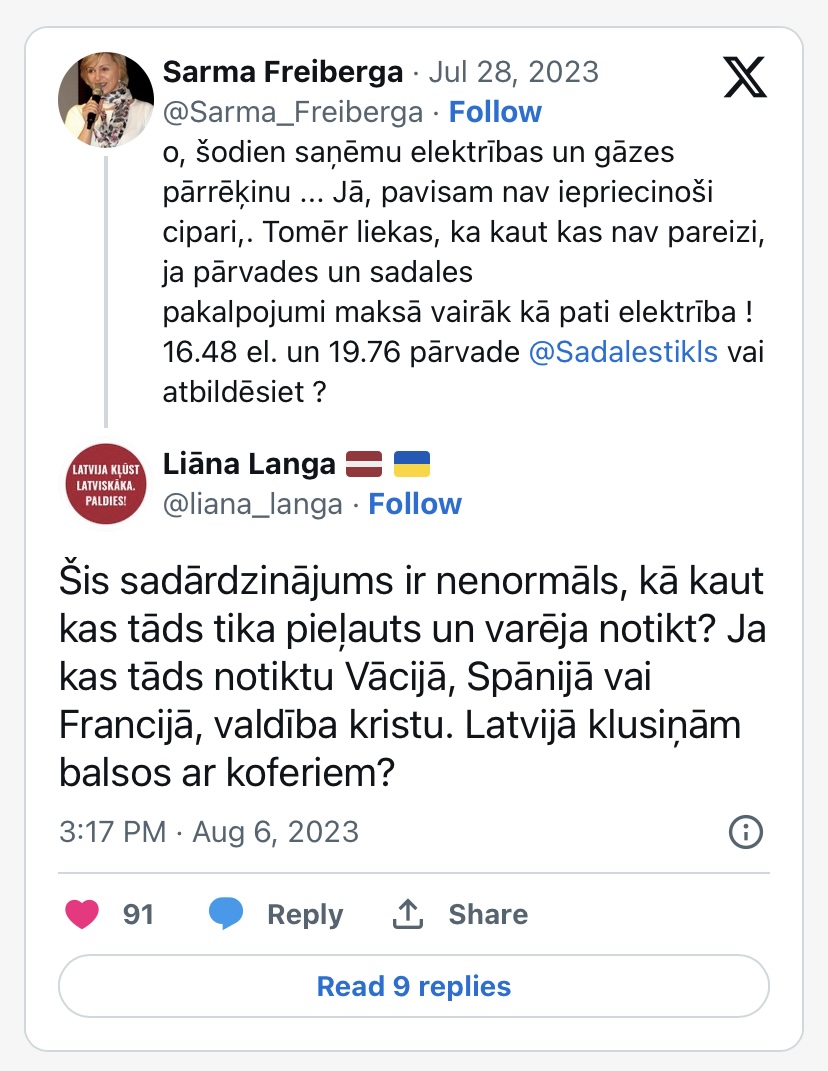Click the Share label

pos(488,914)
